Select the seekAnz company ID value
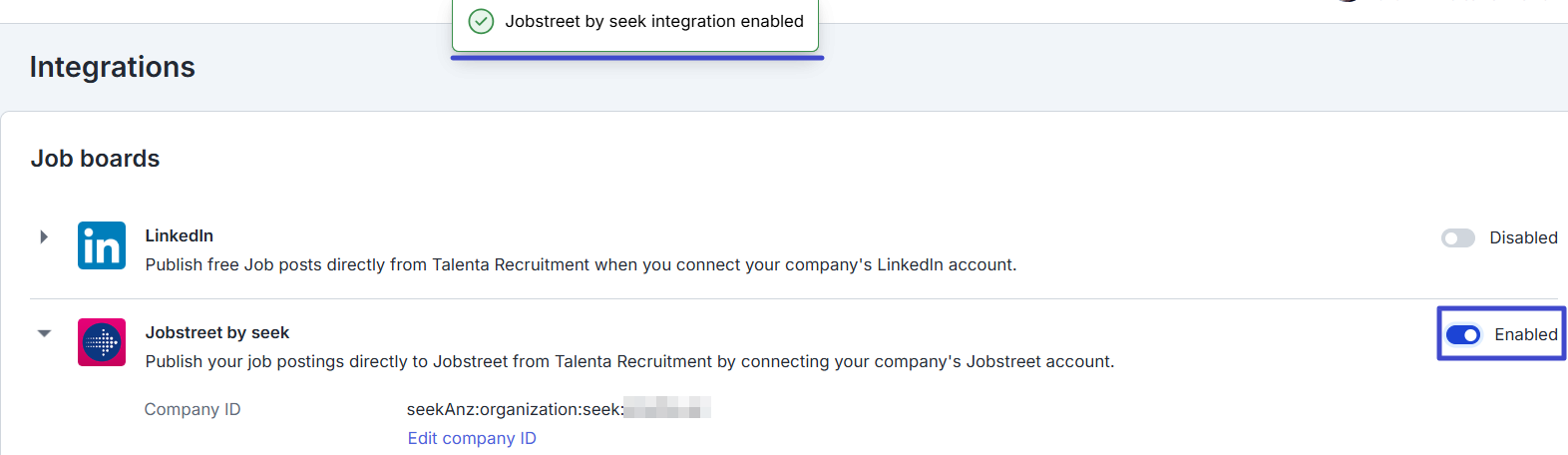This screenshot has width=1568, height=455. tap(559, 409)
